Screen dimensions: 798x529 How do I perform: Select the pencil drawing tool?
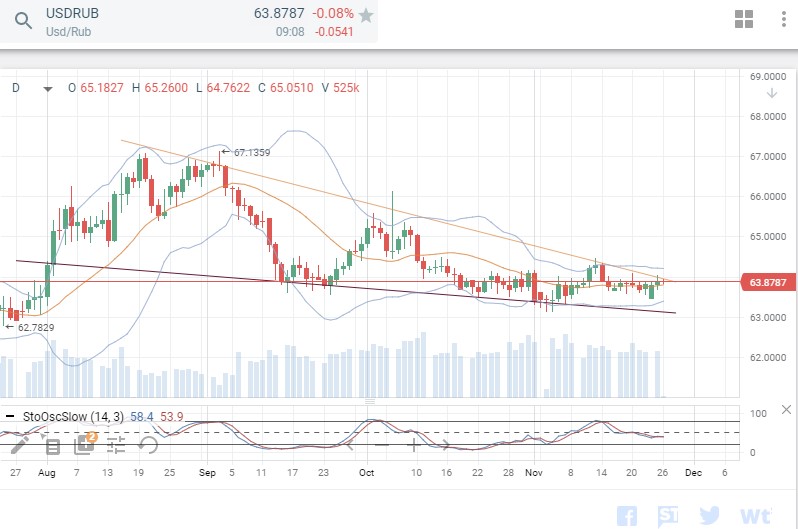click(20, 444)
